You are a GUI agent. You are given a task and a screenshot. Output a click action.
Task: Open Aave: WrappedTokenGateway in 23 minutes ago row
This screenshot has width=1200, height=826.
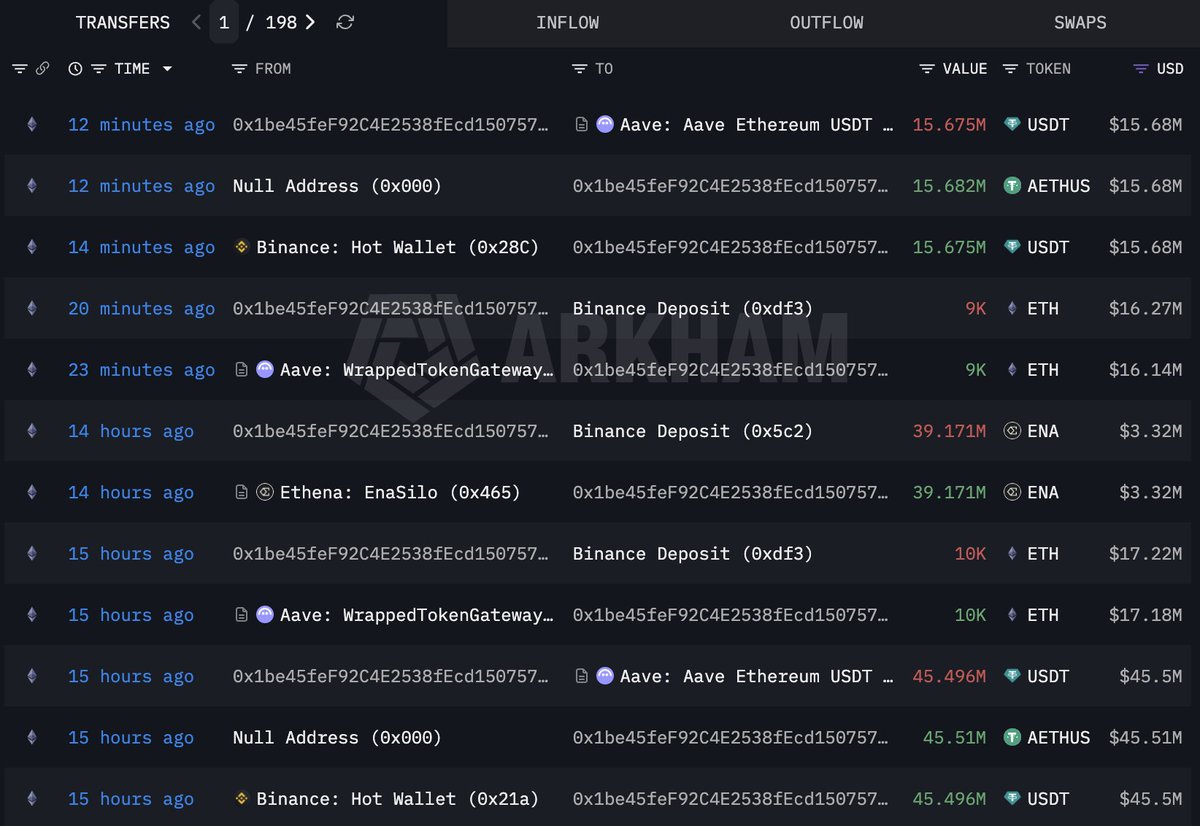[417, 370]
